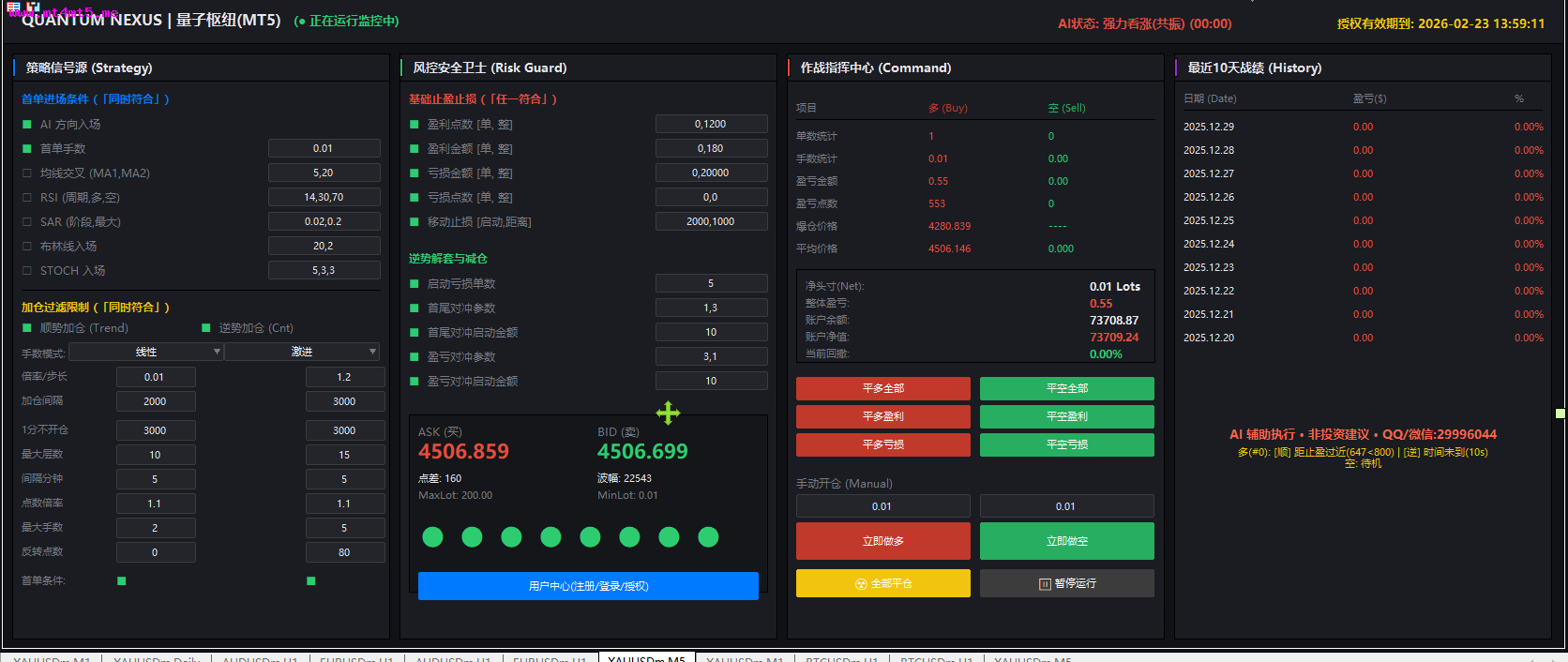
Task: Toggle the 移动止损 trailing stop checkbox
Action: [415, 222]
